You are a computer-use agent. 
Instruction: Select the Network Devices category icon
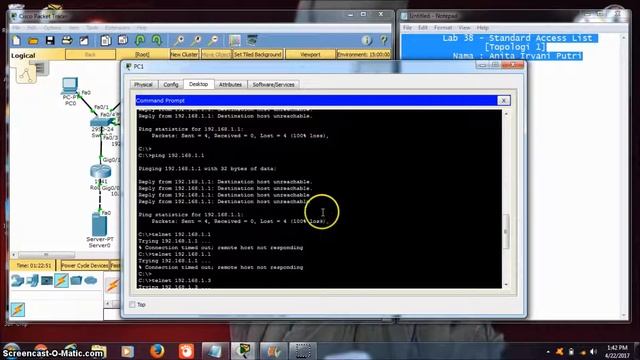point(18,280)
